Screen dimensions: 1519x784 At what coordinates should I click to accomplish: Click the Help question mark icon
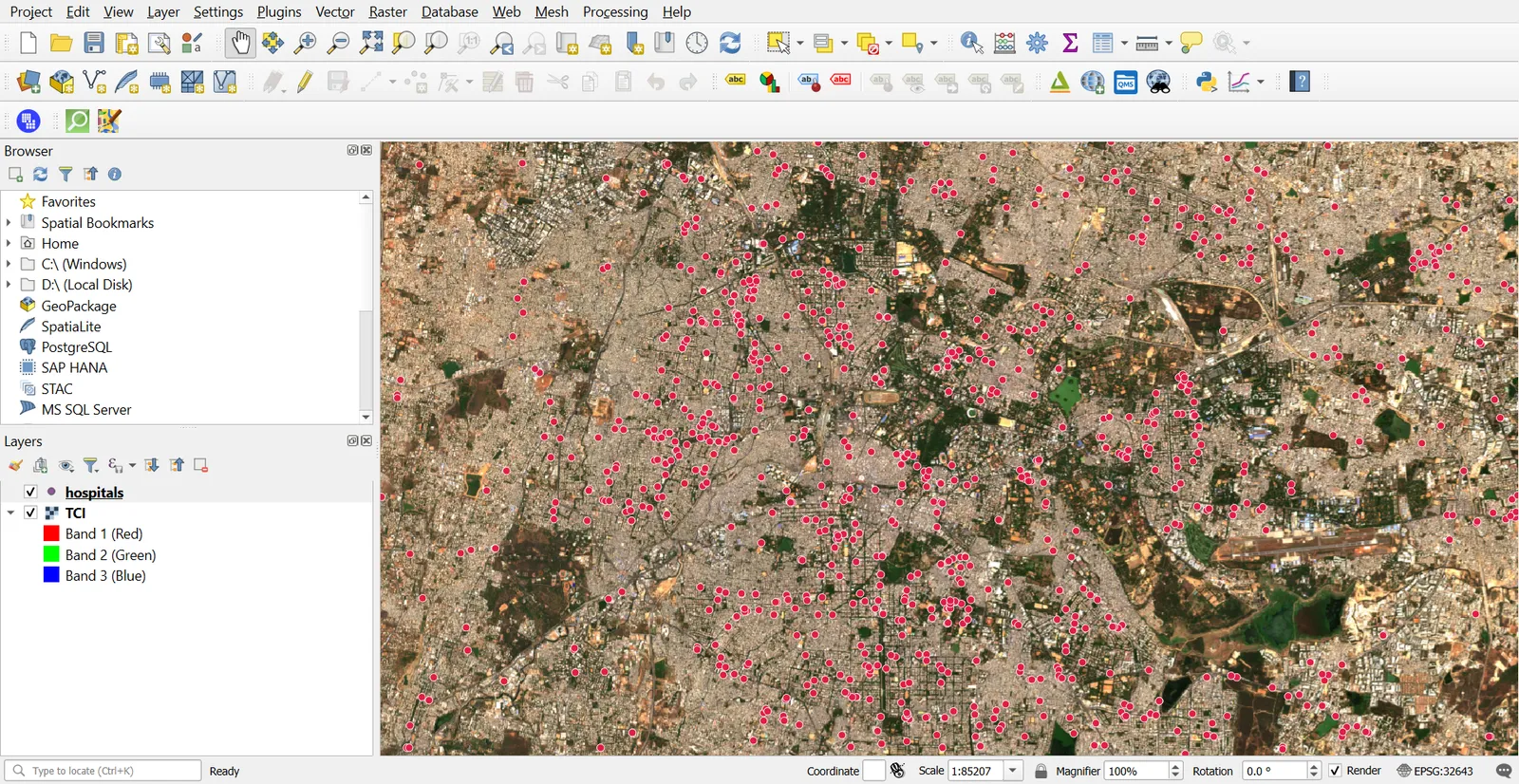point(1301,83)
